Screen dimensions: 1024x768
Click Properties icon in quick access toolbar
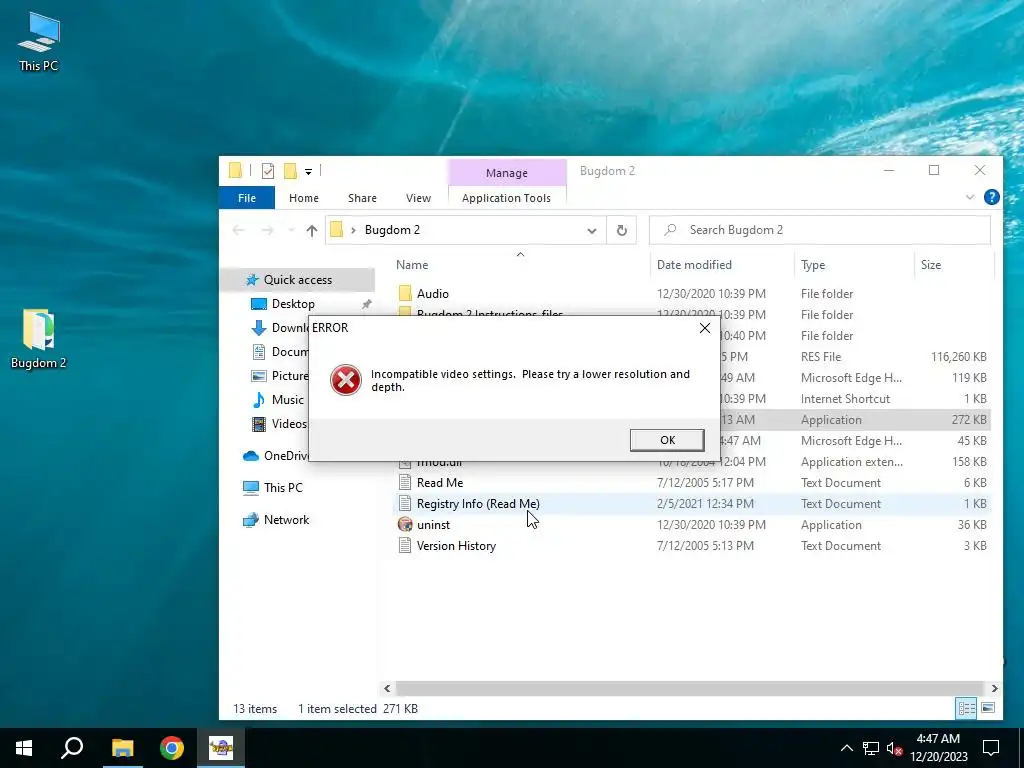click(x=268, y=171)
